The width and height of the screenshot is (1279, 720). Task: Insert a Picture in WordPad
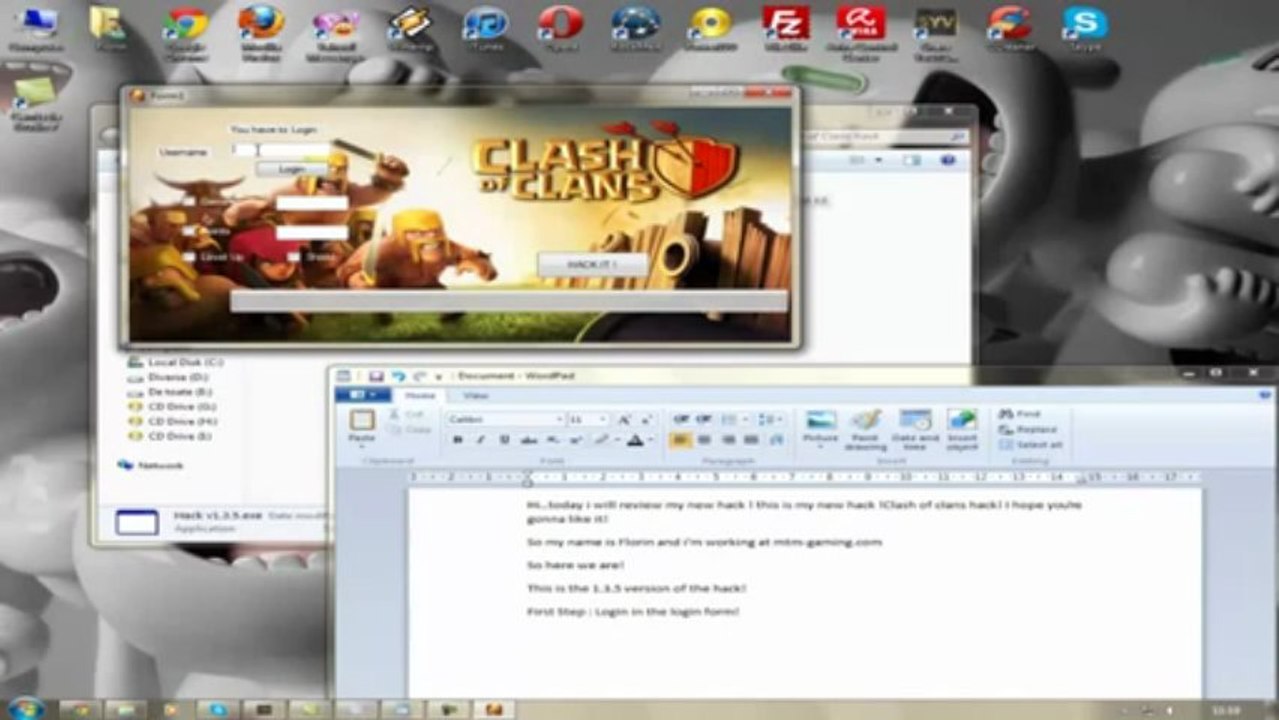point(821,429)
